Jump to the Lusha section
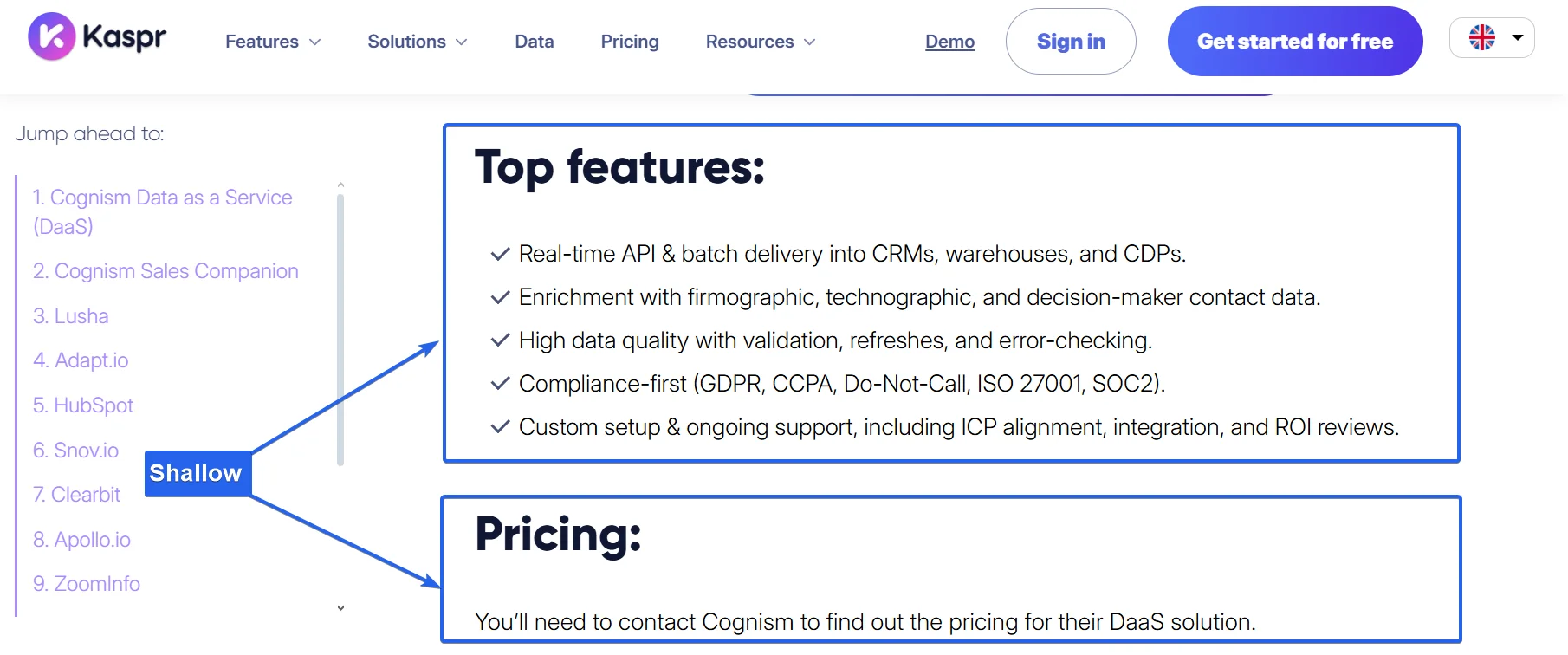Image resolution: width=1568 pixels, height=655 pixels. 70,316
